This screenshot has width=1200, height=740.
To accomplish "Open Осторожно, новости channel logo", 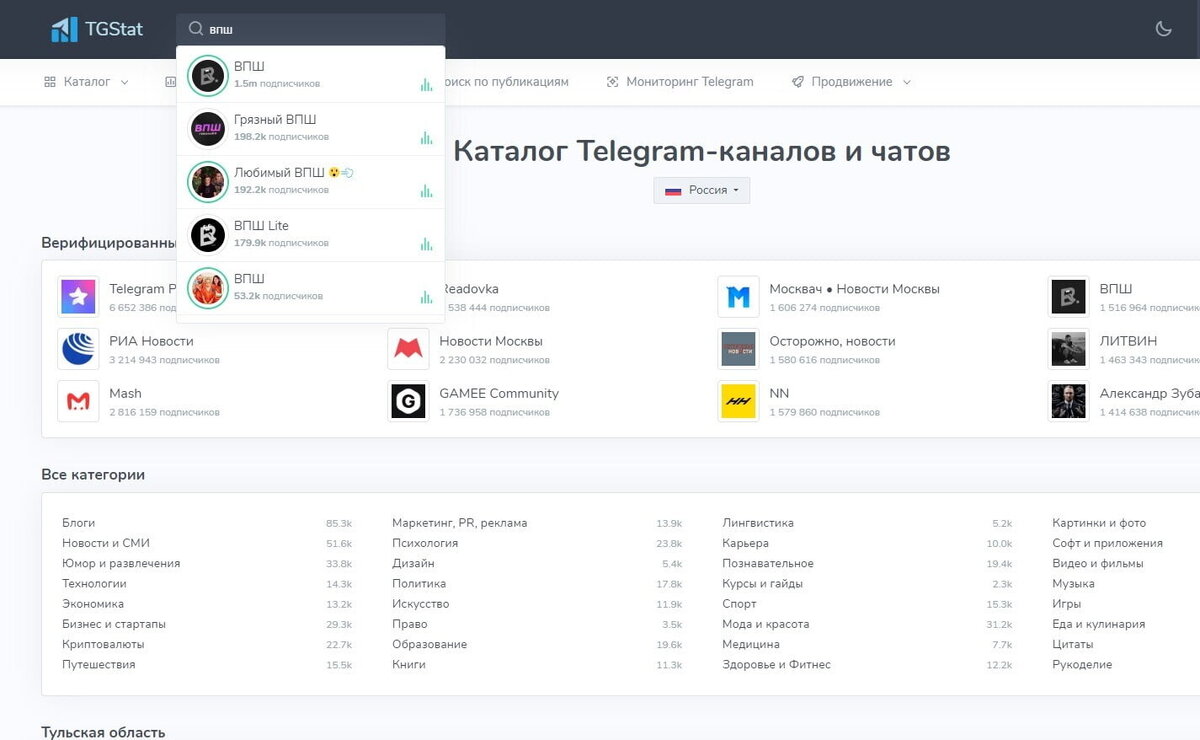I will pos(738,349).
